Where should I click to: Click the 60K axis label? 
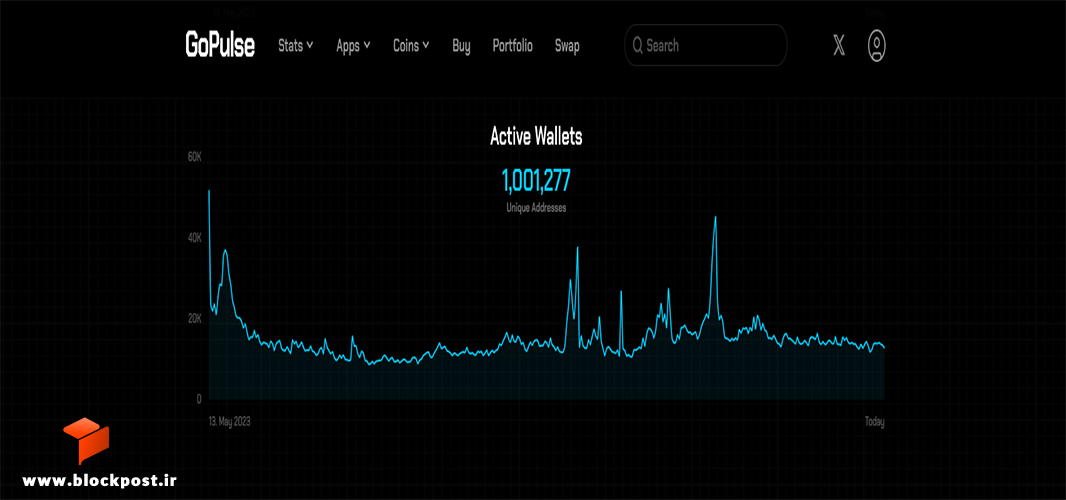point(194,157)
